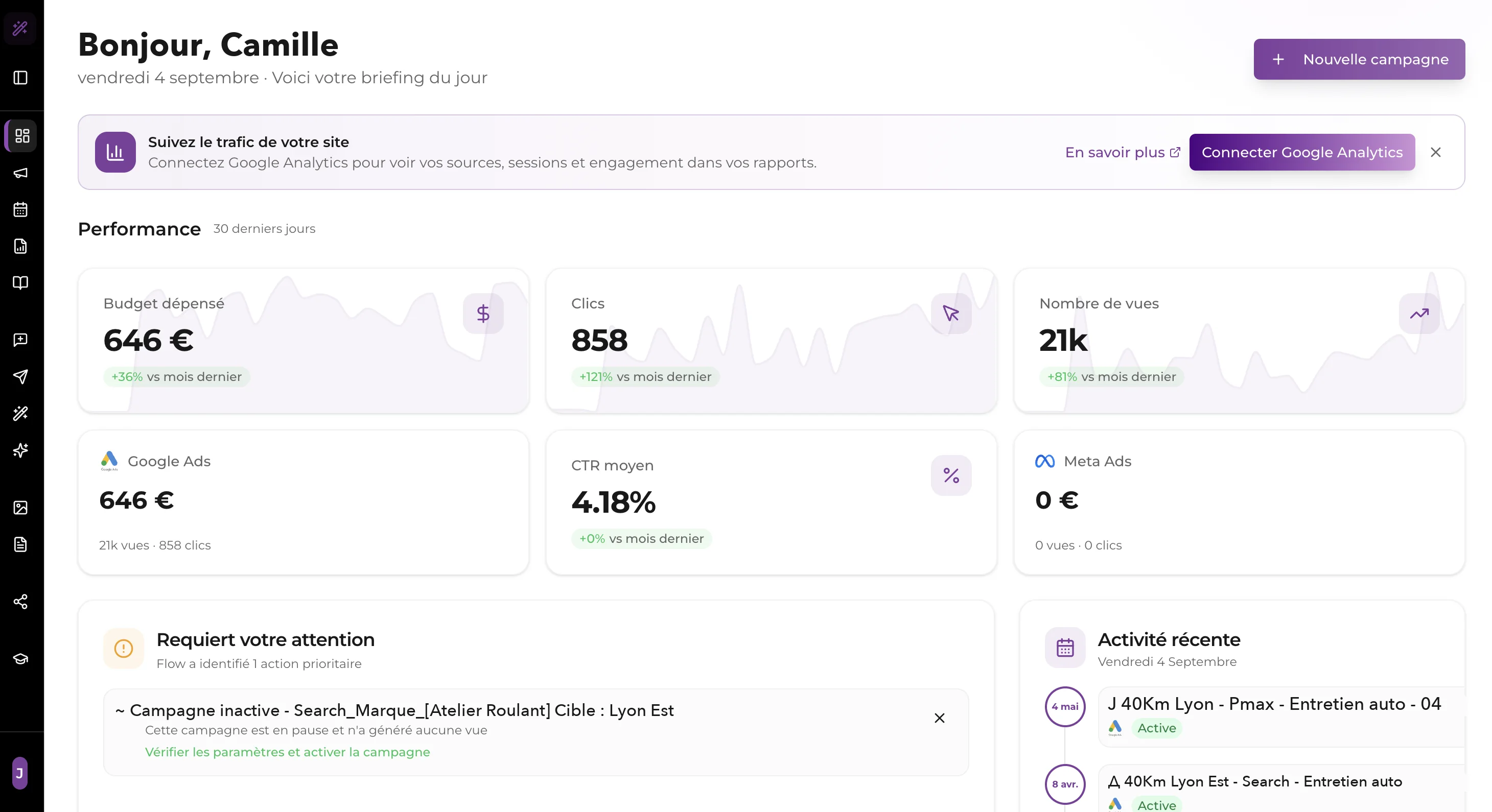The image size is (1492, 812).
Task: Click the calendar icon beside Activité récente
Action: coord(1065,648)
